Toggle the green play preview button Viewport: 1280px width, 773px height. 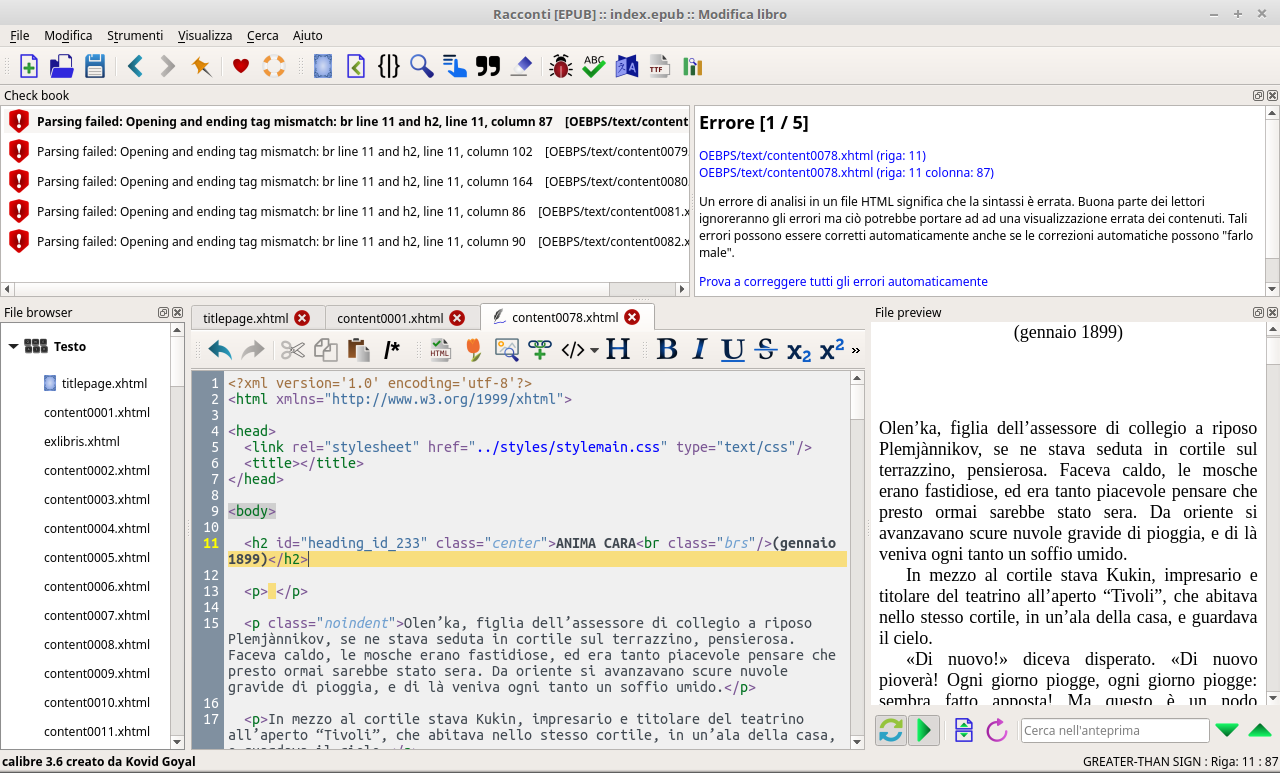point(925,731)
